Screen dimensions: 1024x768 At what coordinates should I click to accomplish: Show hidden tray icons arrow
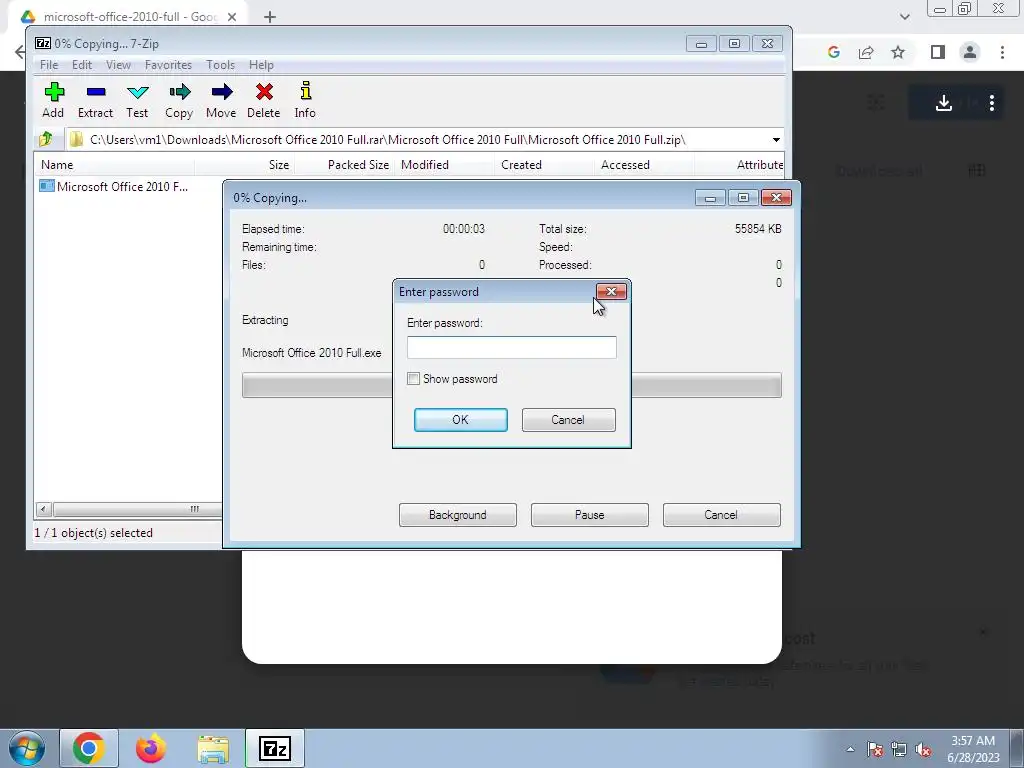point(850,749)
